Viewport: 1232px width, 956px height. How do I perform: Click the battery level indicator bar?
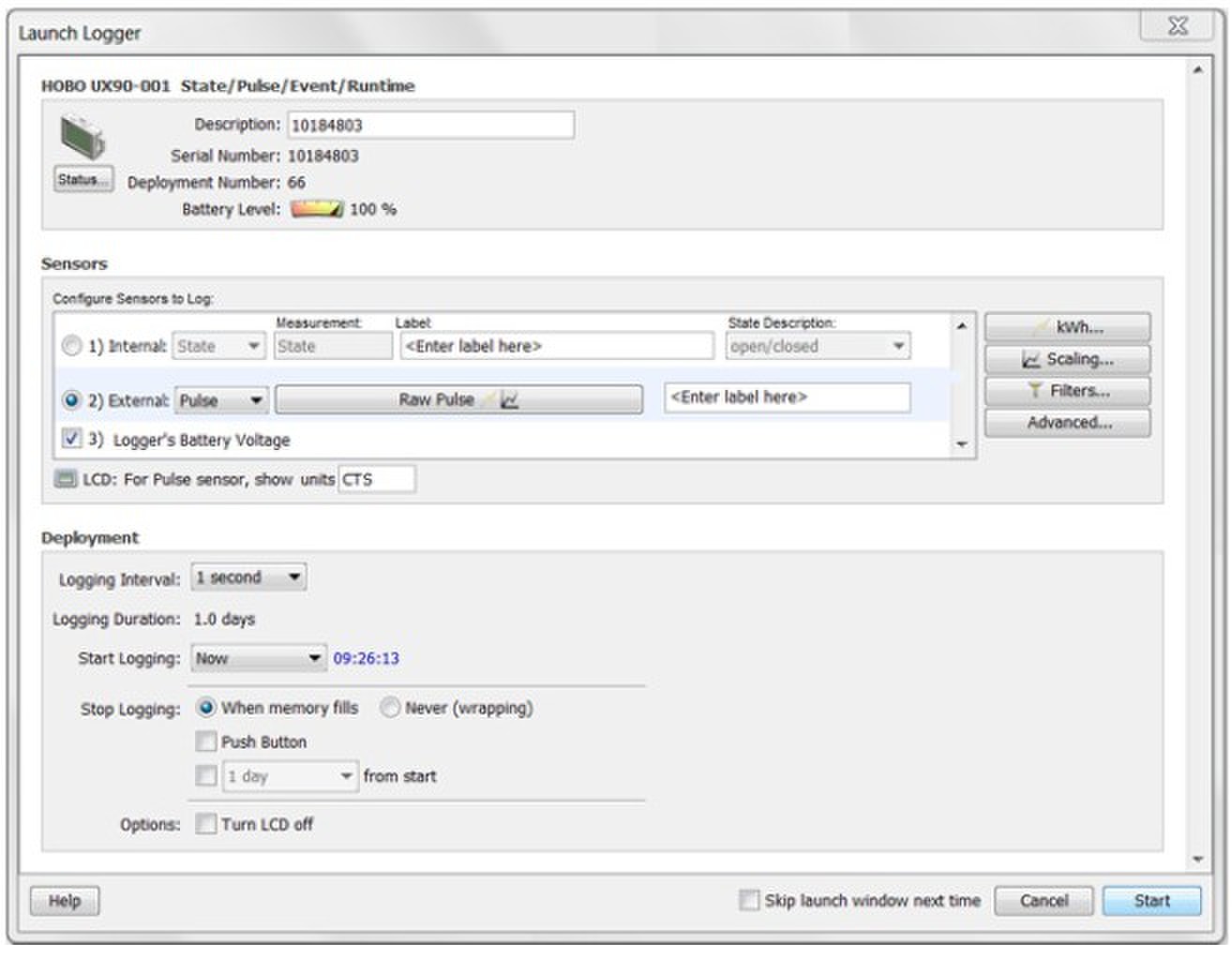click(316, 209)
